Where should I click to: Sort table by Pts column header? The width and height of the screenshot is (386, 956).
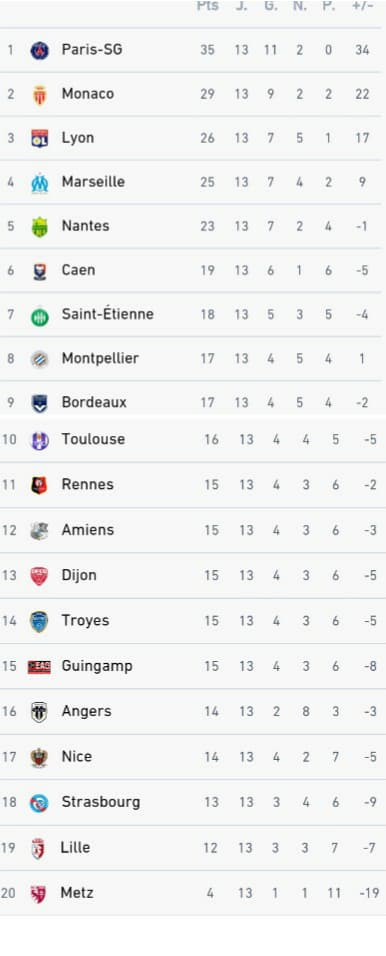coord(207,6)
